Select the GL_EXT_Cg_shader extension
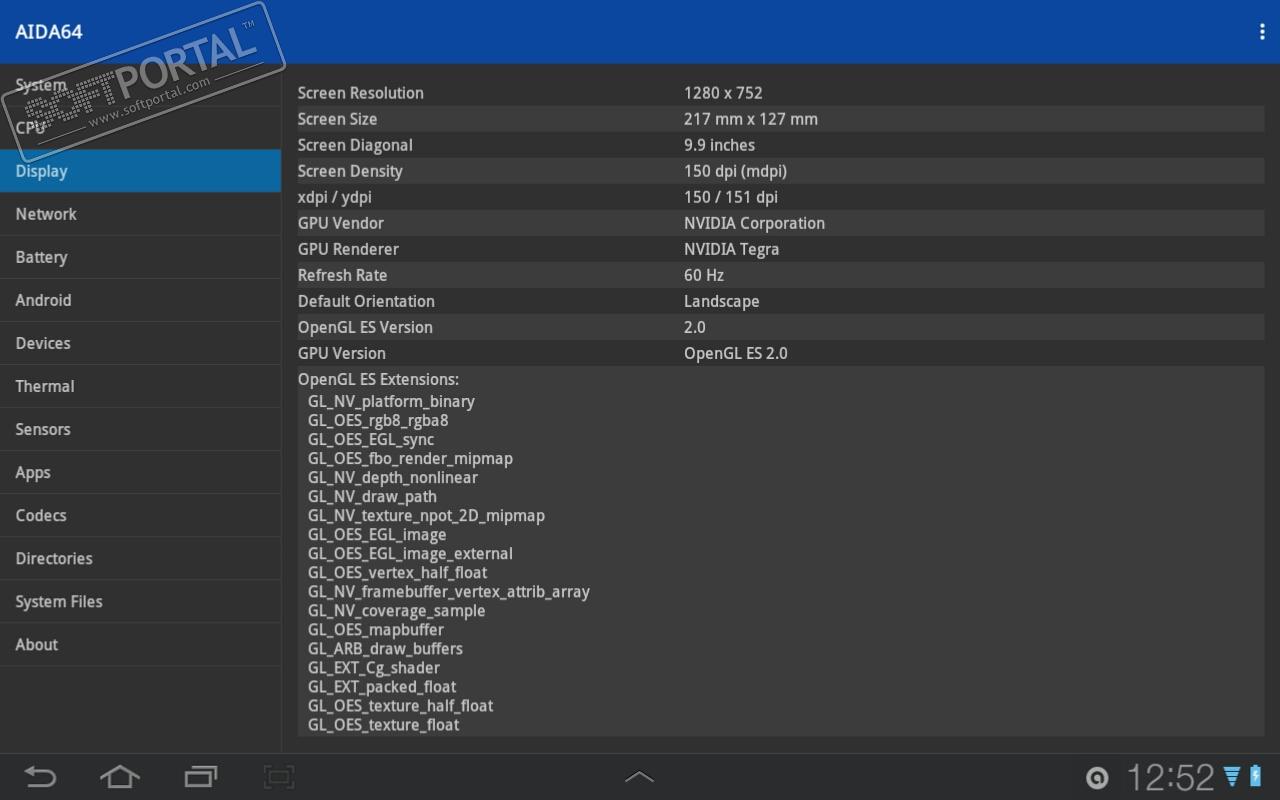The width and height of the screenshot is (1280, 800). click(x=374, y=667)
